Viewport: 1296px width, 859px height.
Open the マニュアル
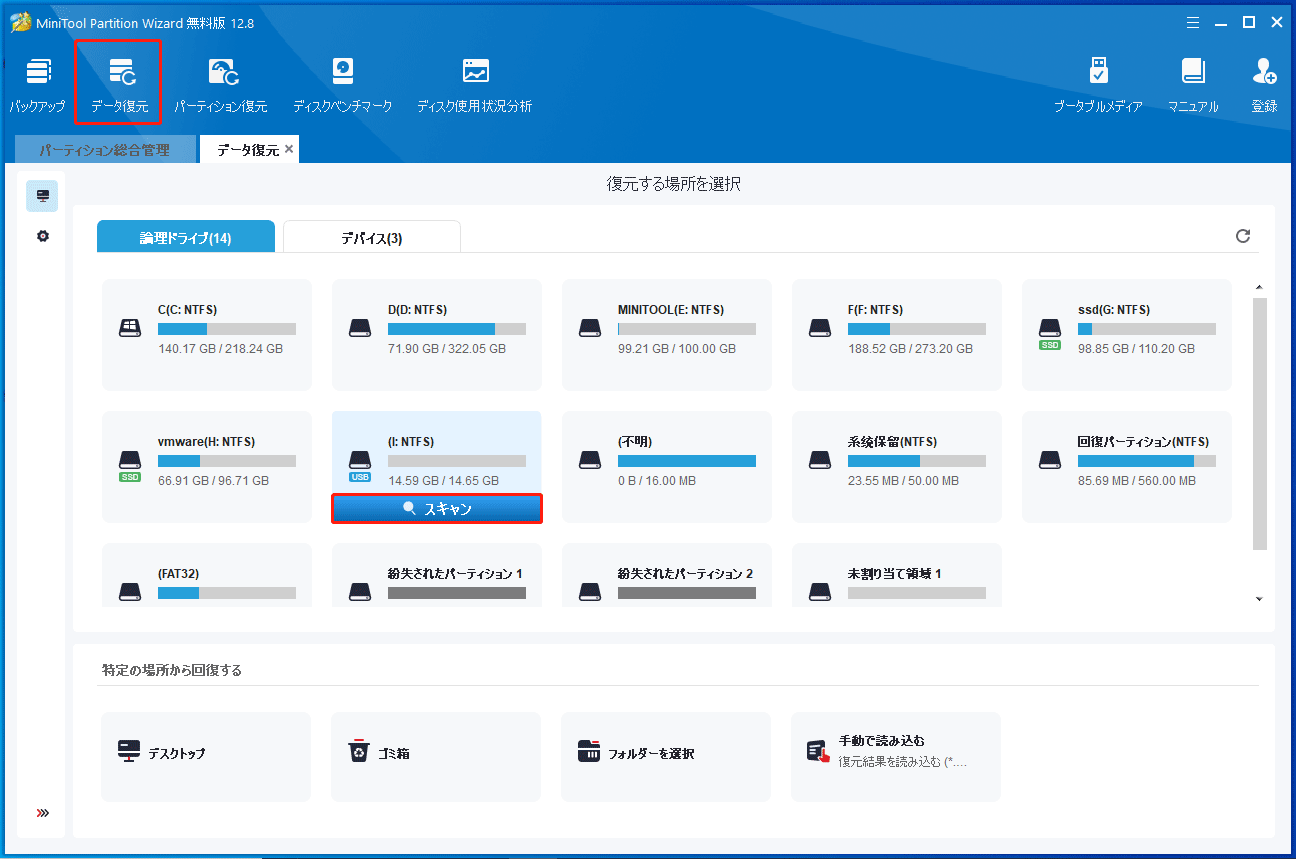pyautogui.click(x=1193, y=86)
